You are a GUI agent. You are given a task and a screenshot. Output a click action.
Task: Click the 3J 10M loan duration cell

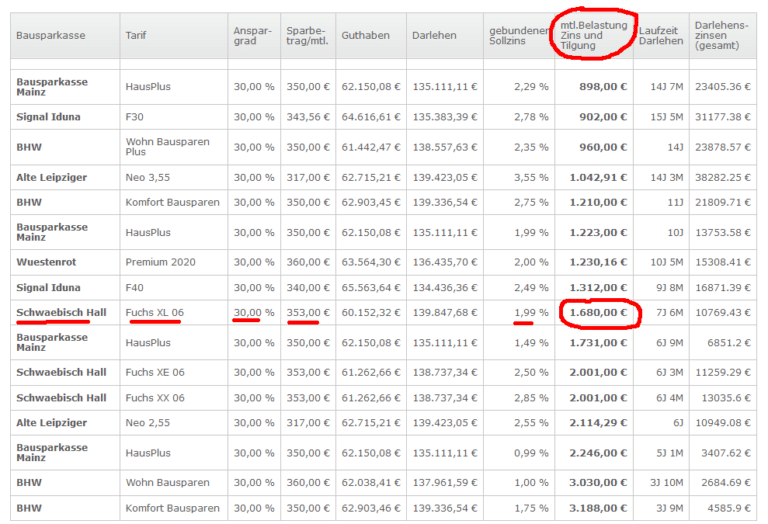coord(667,482)
